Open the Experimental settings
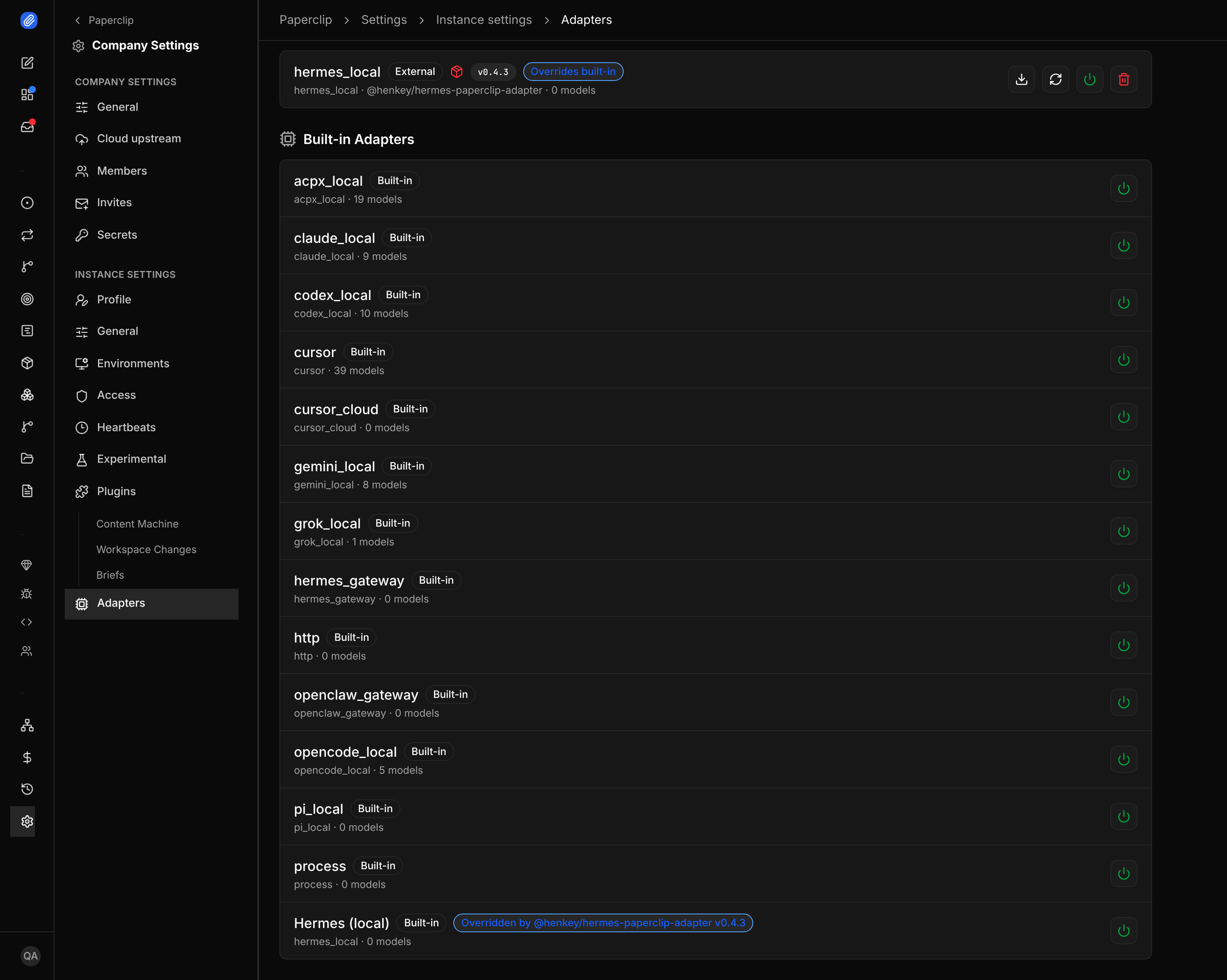Image resolution: width=1227 pixels, height=980 pixels. (x=151, y=459)
